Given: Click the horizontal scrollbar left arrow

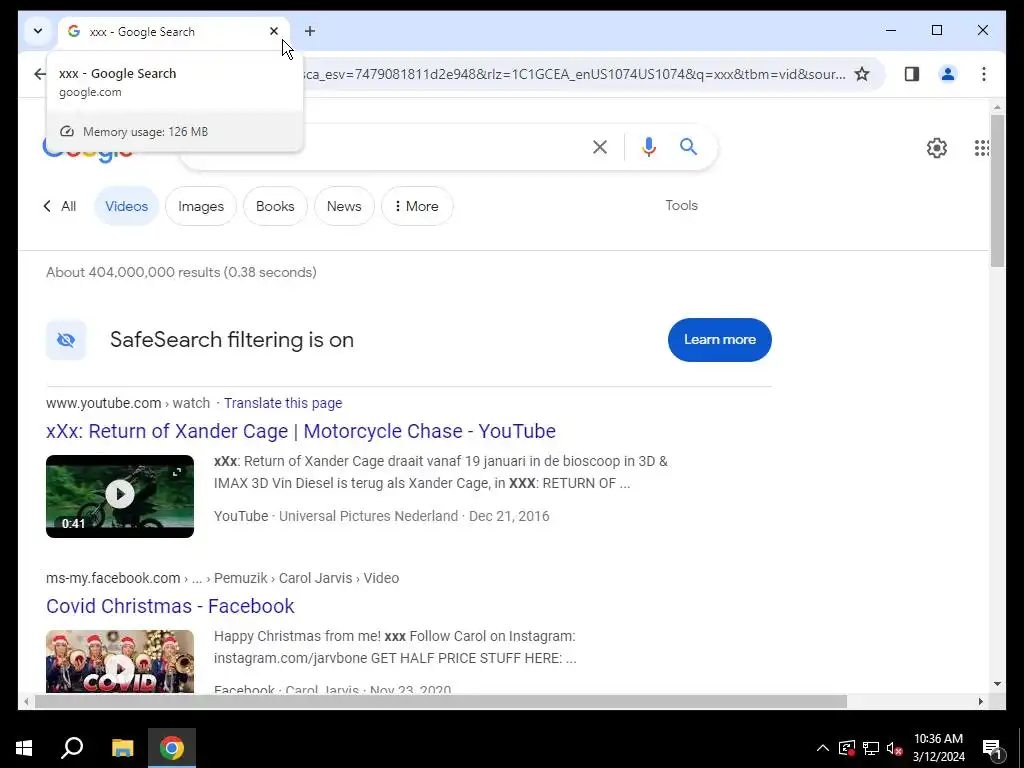Looking at the screenshot, I should click(26, 701).
